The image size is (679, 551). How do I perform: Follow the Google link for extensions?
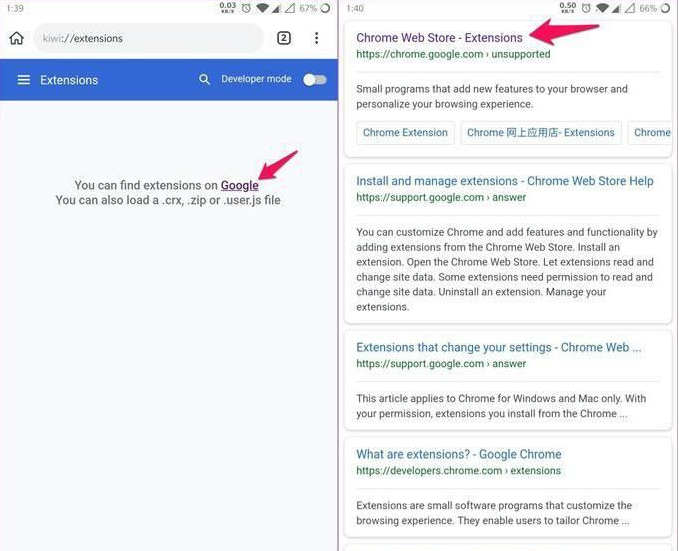click(239, 185)
